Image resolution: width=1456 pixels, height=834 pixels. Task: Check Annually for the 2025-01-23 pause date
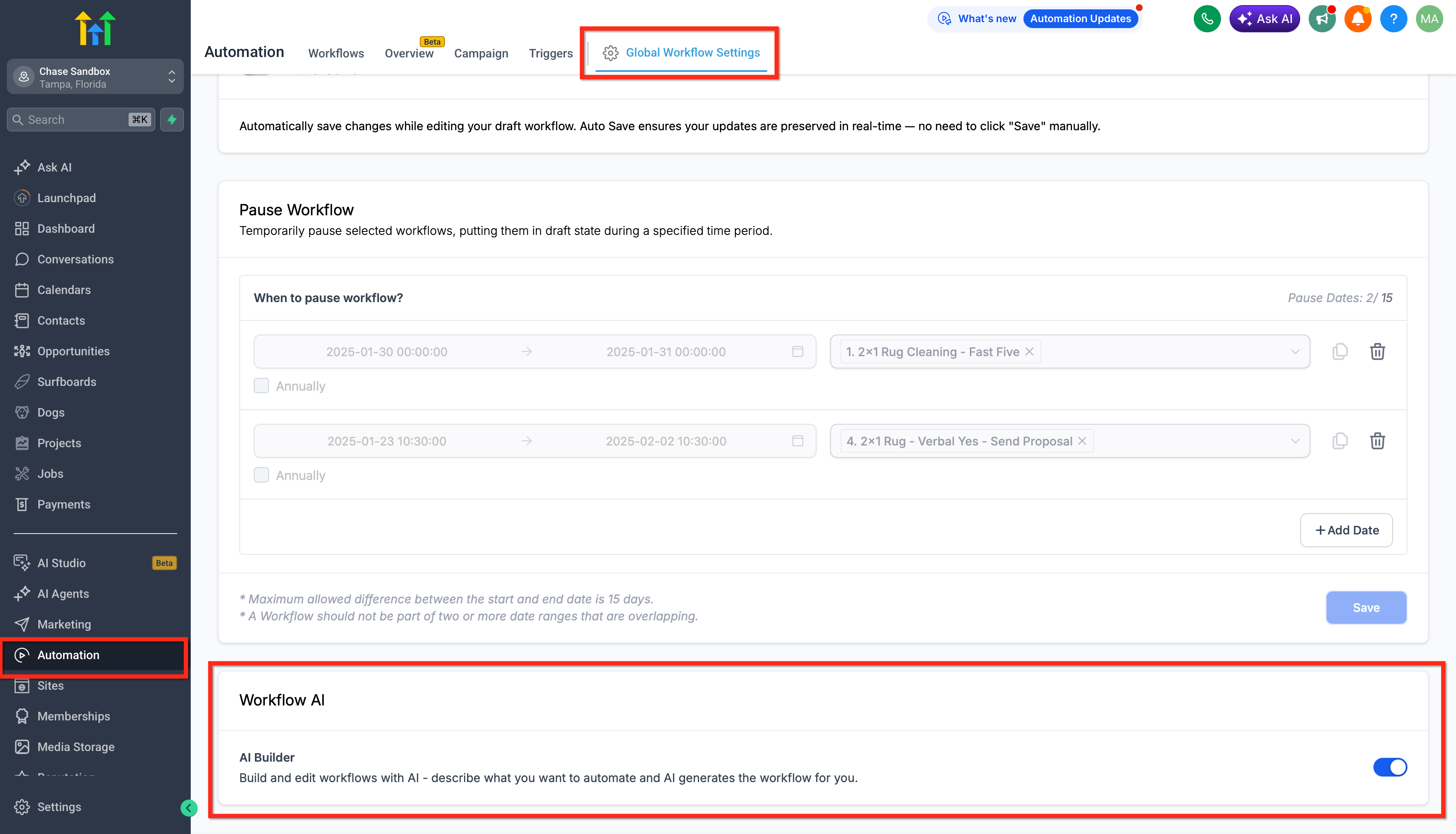click(x=261, y=475)
